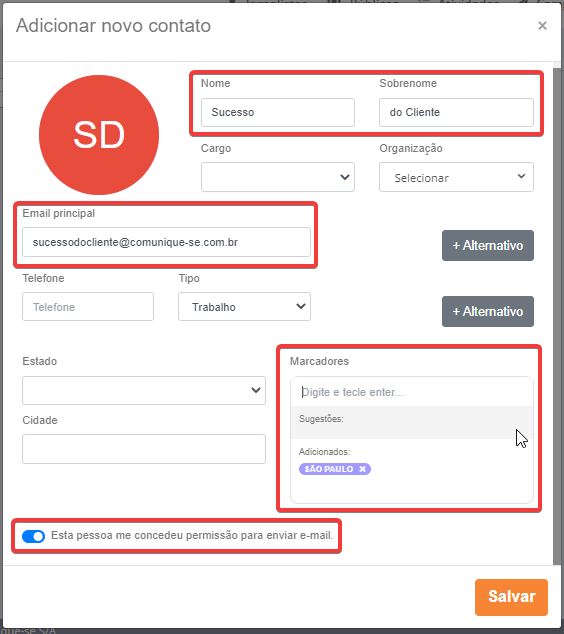The width and height of the screenshot is (564, 634).
Task: Click the Sugestões area in Marcadores
Action: pyautogui.click(x=412, y=423)
